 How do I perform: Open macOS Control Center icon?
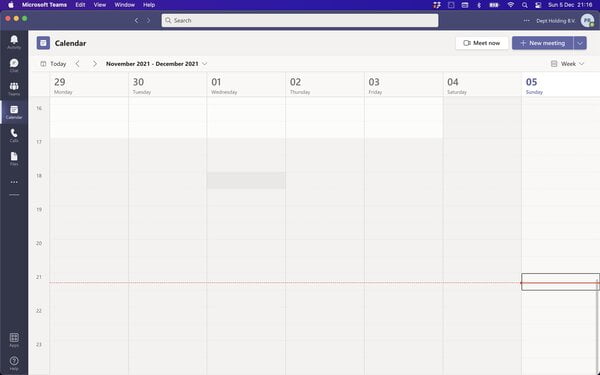click(x=538, y=5)
